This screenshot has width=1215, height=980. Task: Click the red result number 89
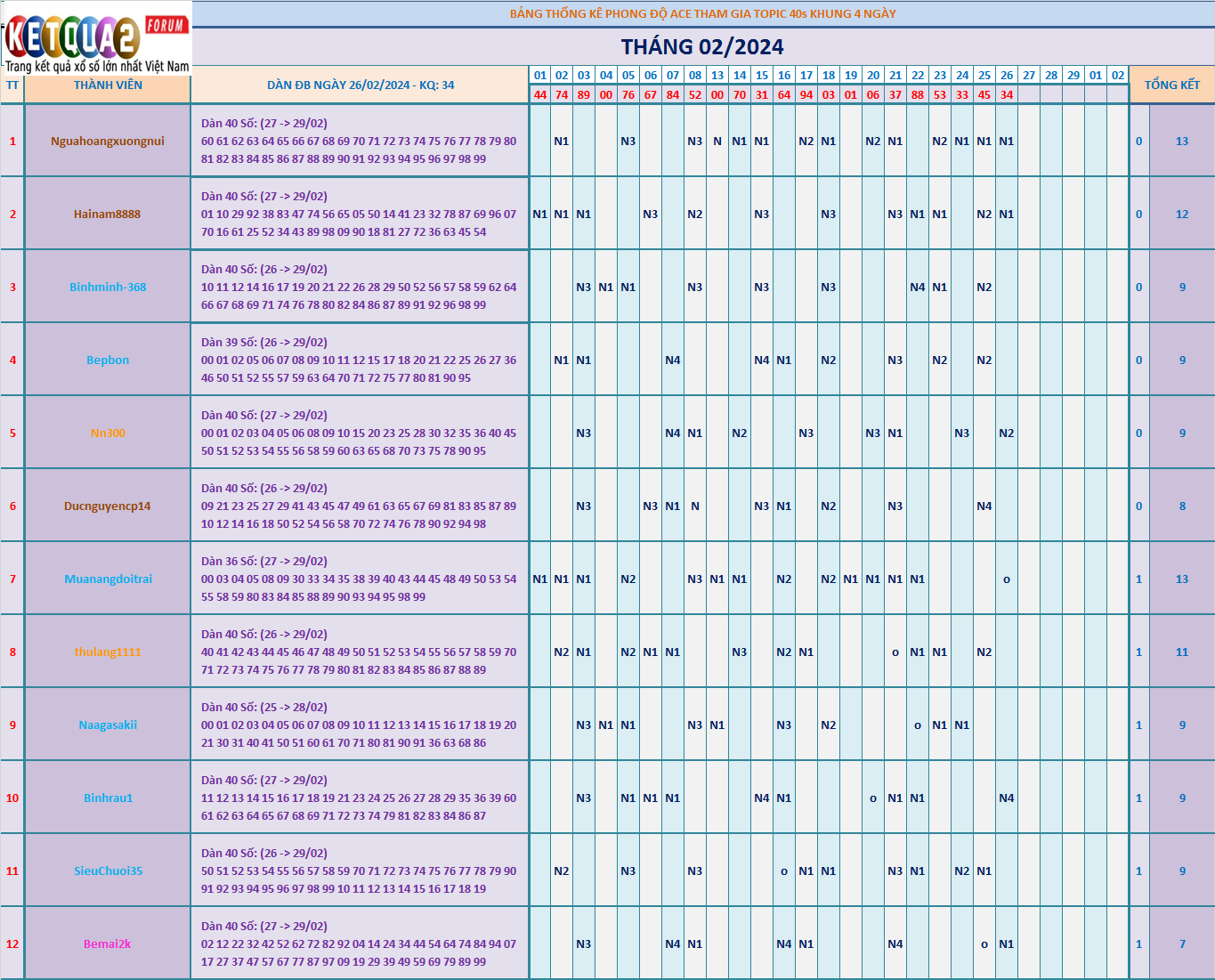point(584,94)
